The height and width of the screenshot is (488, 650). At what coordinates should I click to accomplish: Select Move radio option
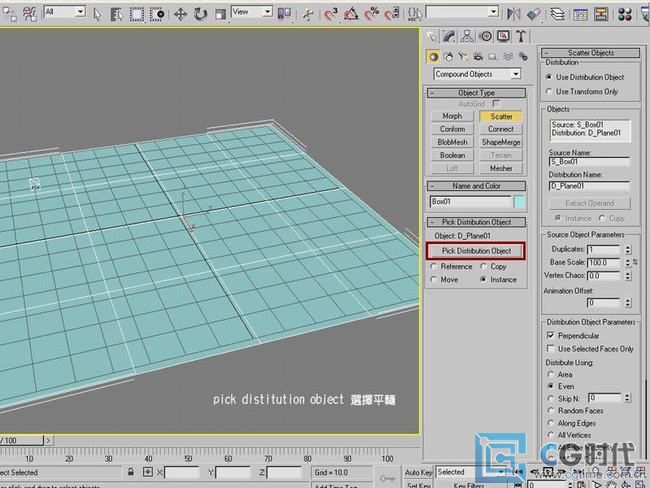(444, 280)
